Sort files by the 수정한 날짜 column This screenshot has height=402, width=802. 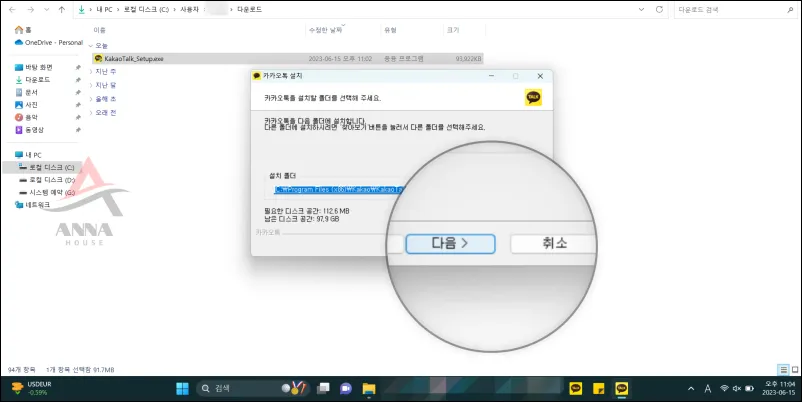(x=325, y=30)
